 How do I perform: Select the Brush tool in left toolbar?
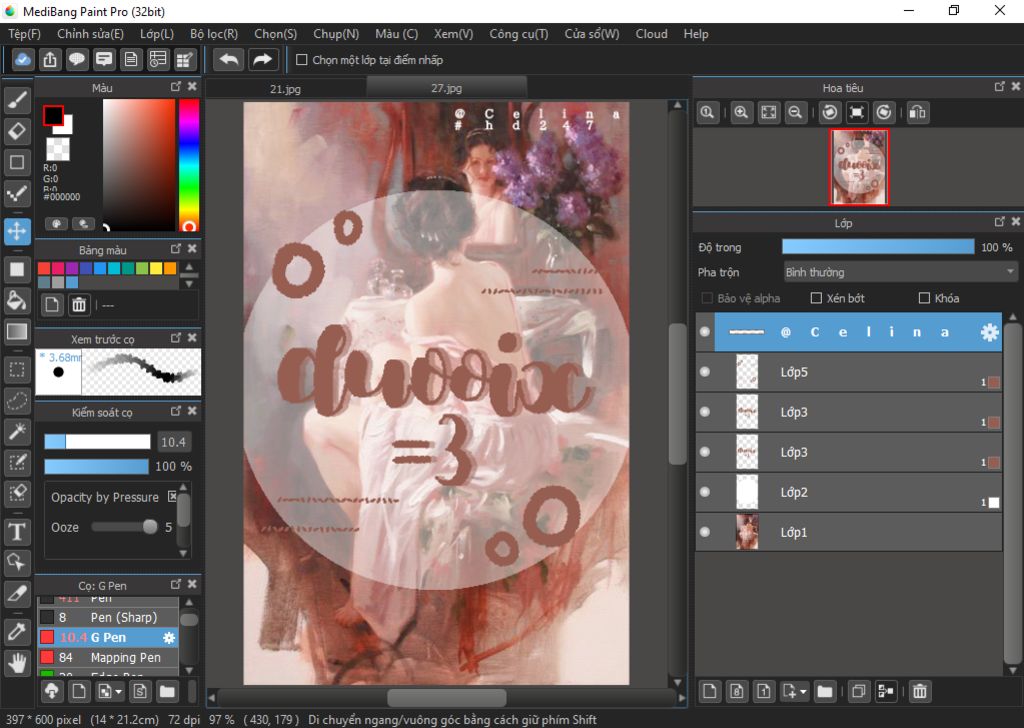(x=17, y=100)
